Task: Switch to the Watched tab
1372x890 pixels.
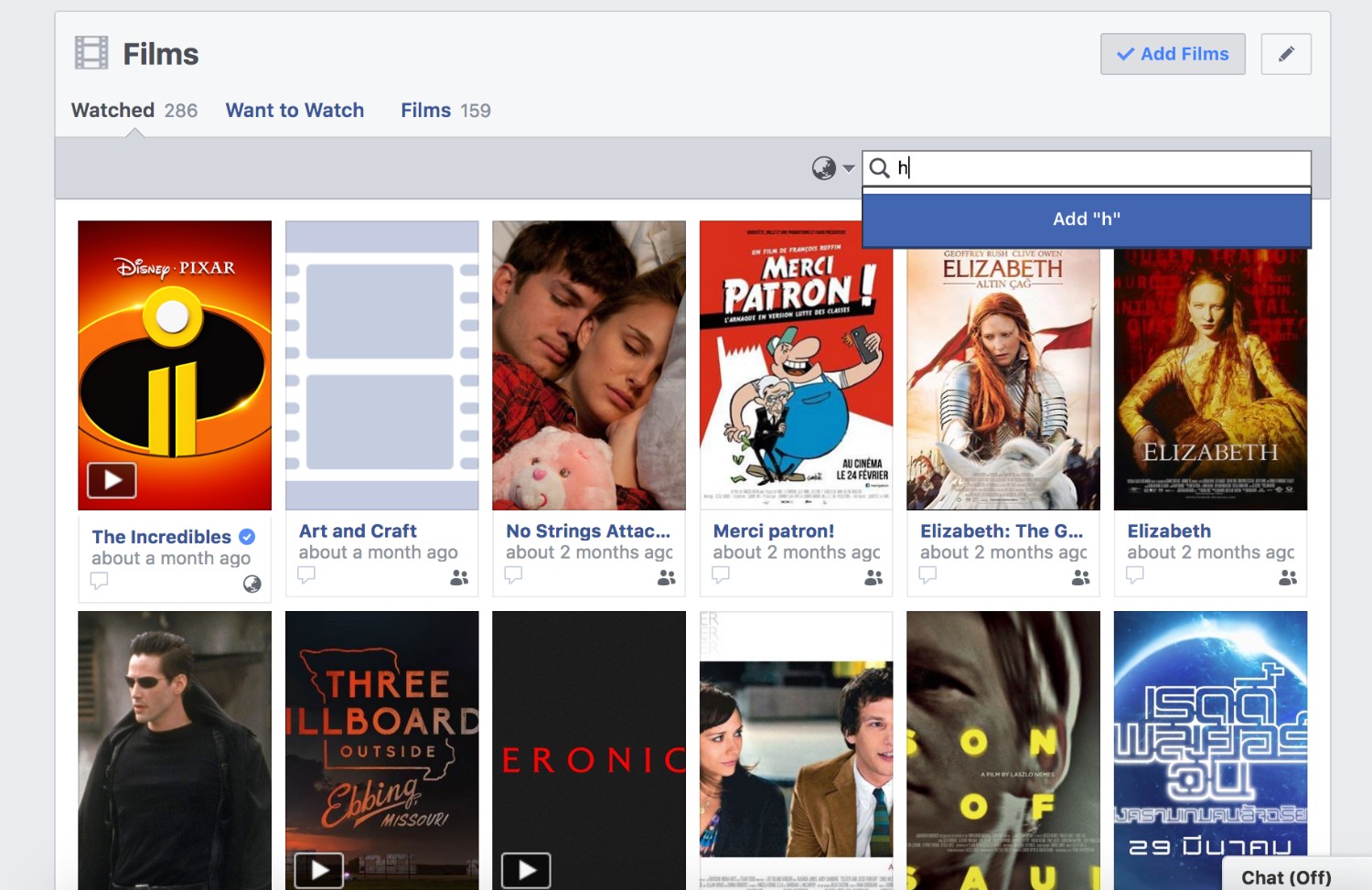Action: coord(134,110)
